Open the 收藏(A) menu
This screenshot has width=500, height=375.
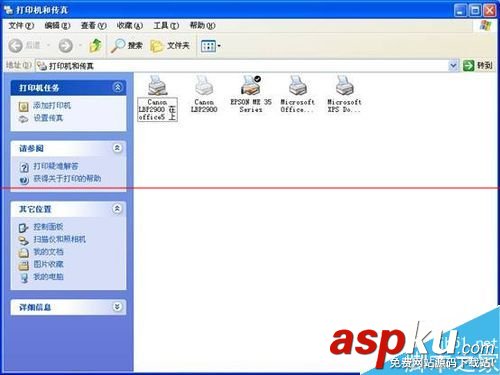click(x=130, y=26)
